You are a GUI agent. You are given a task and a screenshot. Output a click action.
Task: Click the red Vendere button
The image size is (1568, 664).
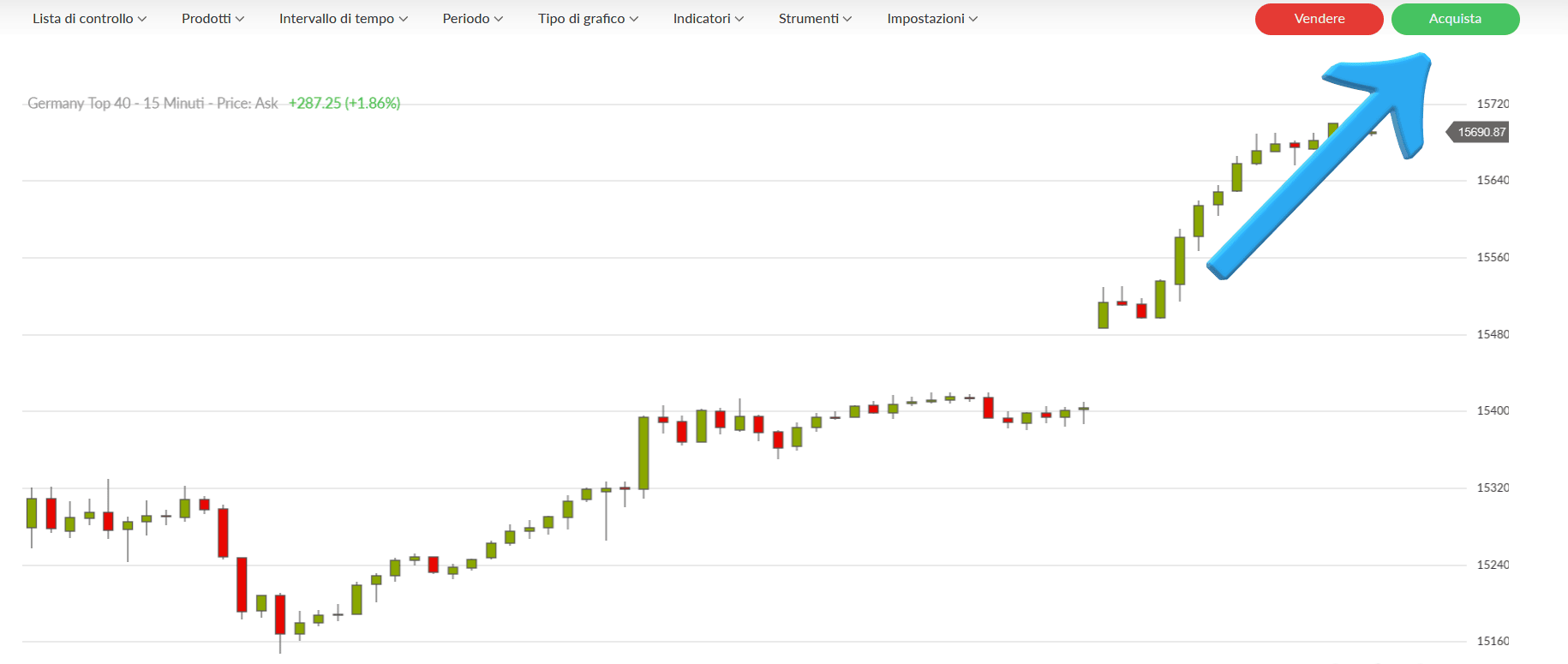(x=1320, y=19)
